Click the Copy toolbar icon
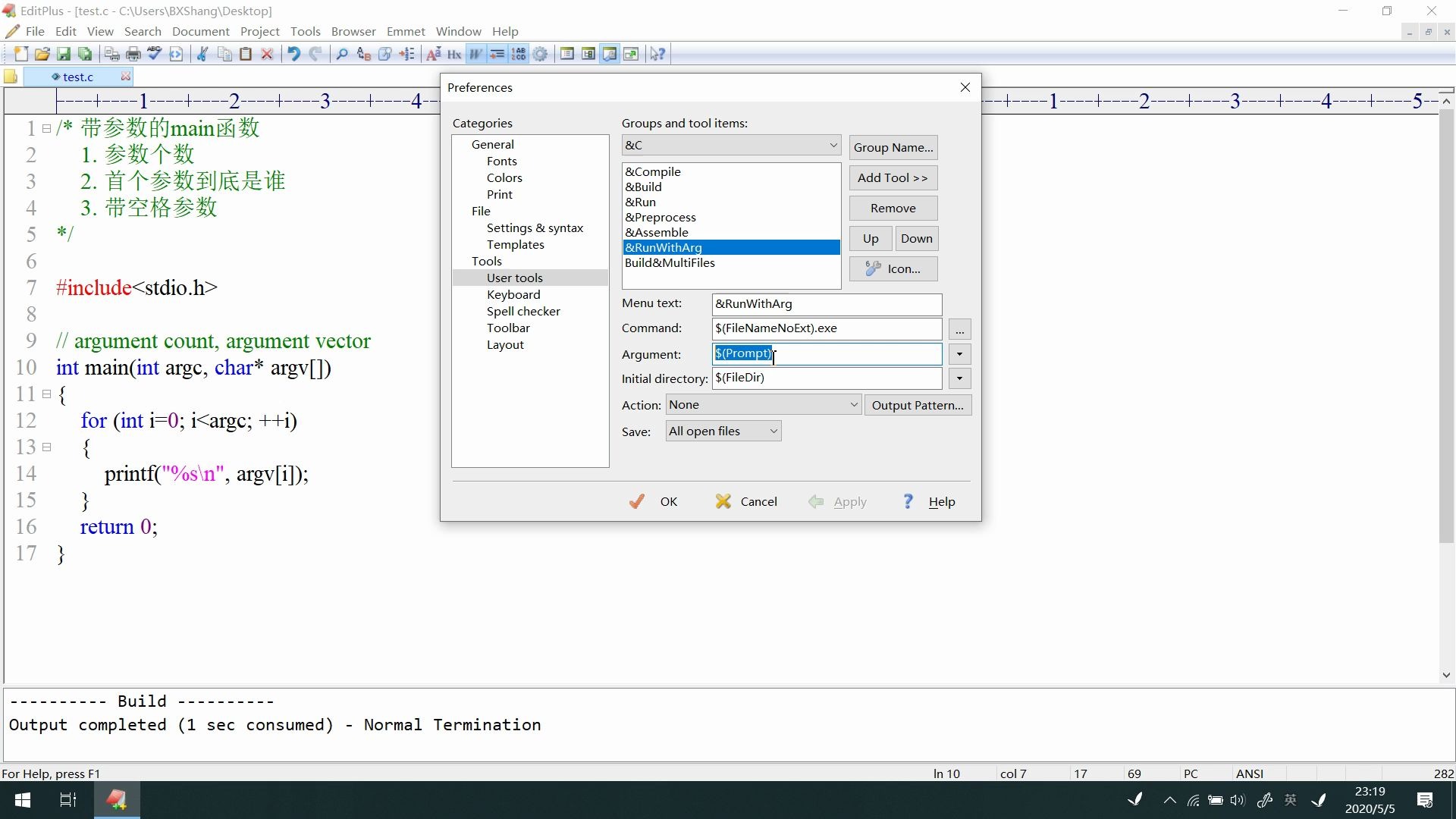Screen dimensions: 1456x819 tap(224, 54)
